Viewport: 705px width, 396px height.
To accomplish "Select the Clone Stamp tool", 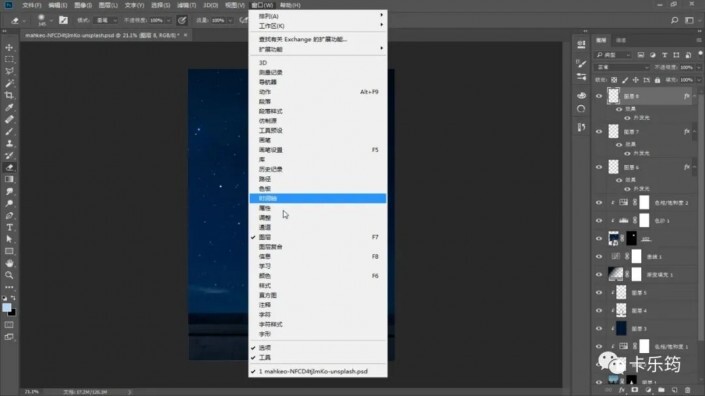I will [x=9, y=143].
